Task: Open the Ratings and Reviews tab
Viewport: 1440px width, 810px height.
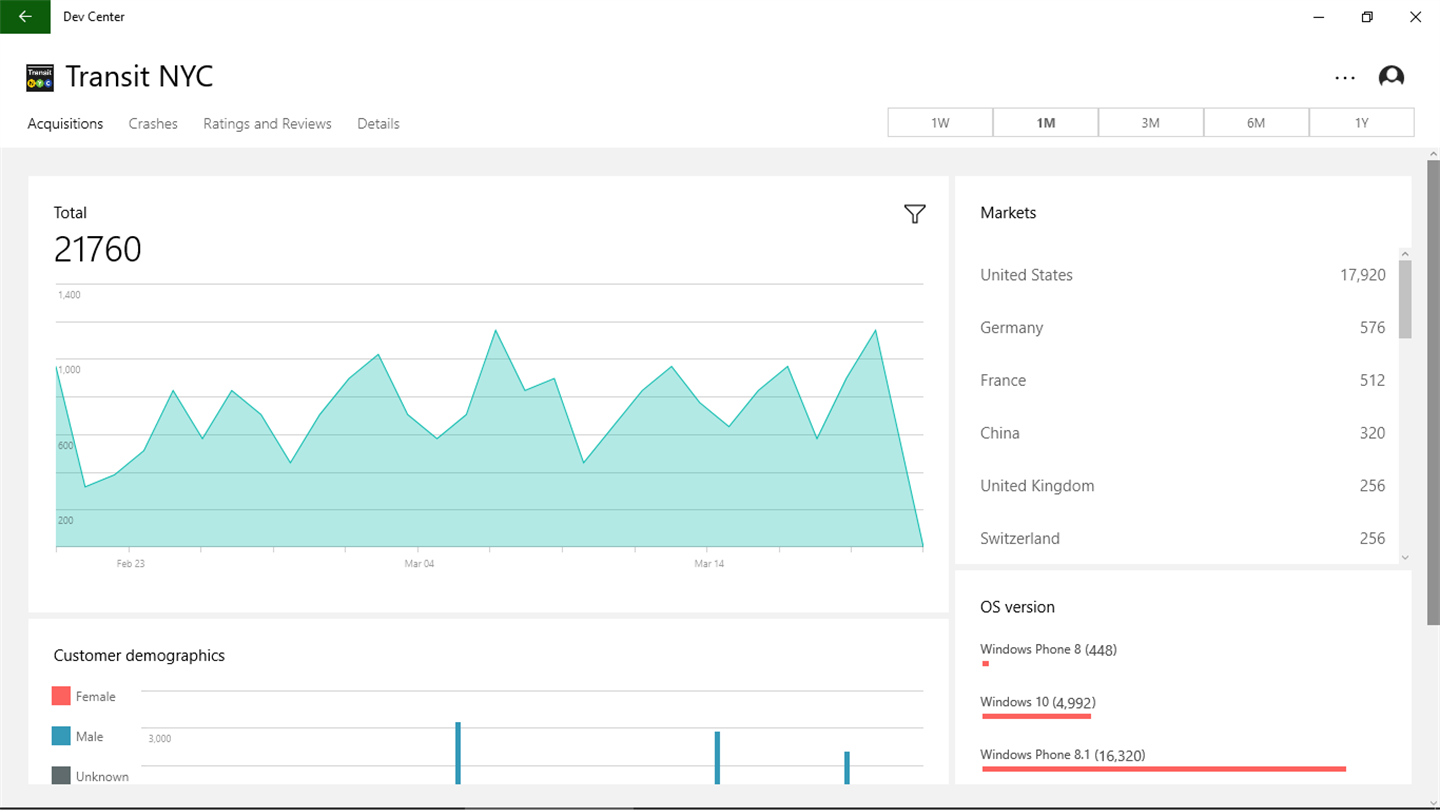Action: (x=267, y=124)
